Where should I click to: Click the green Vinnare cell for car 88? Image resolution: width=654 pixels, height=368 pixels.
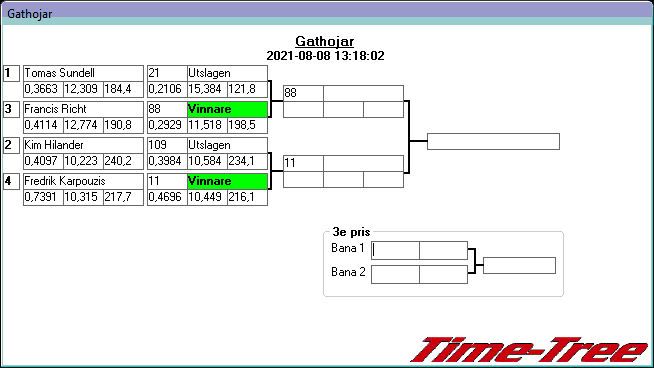point(227,109)
